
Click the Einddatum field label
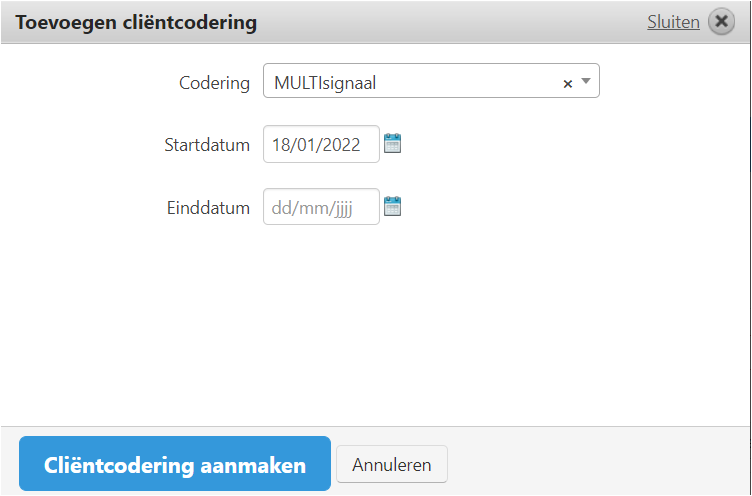pos(208,208)
